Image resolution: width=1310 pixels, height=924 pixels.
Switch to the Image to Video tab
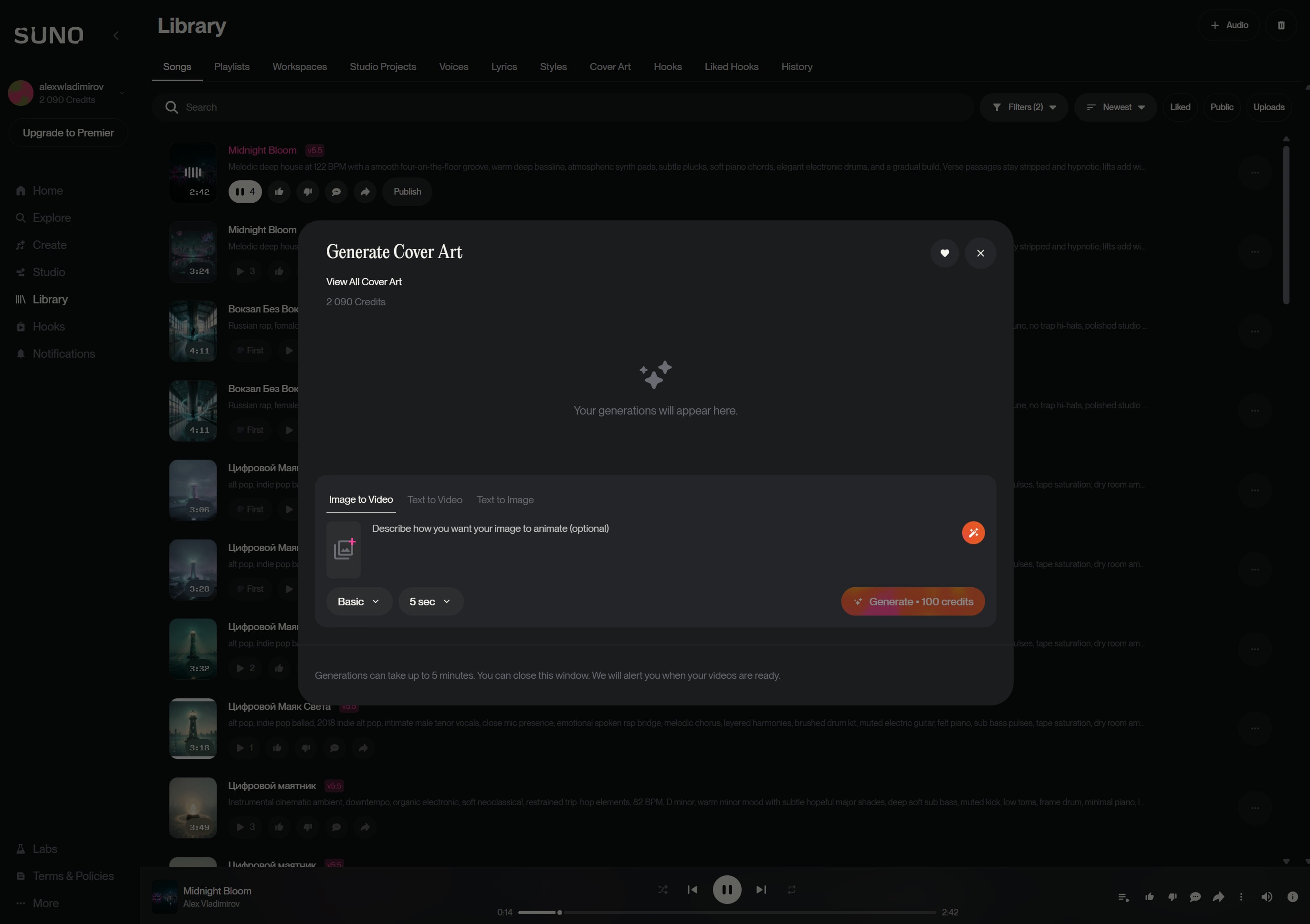[361, 499]
